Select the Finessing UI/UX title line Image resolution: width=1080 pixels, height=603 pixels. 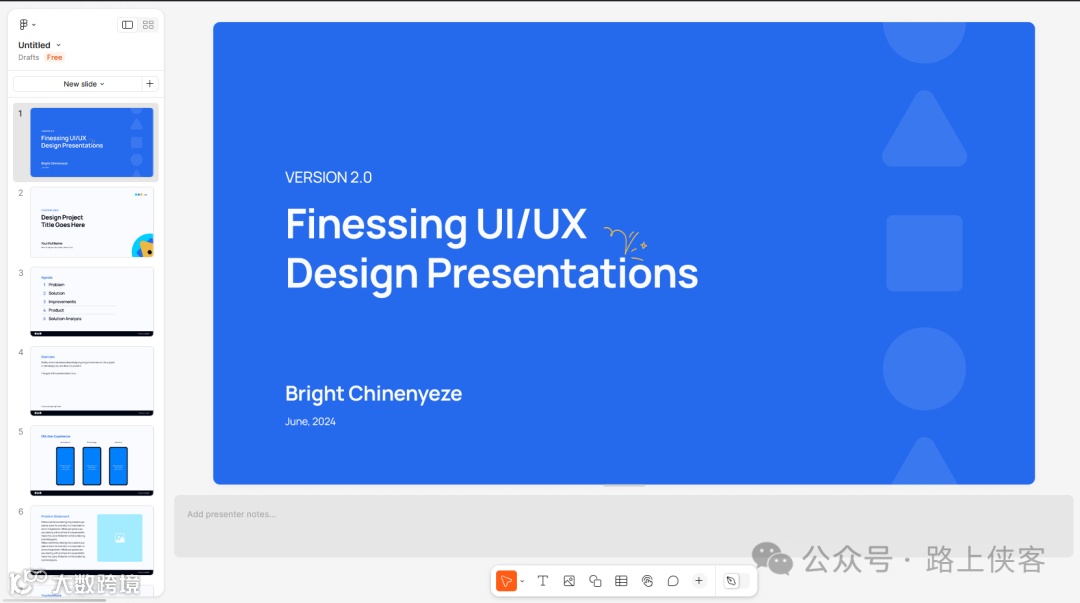click(436, 224)
